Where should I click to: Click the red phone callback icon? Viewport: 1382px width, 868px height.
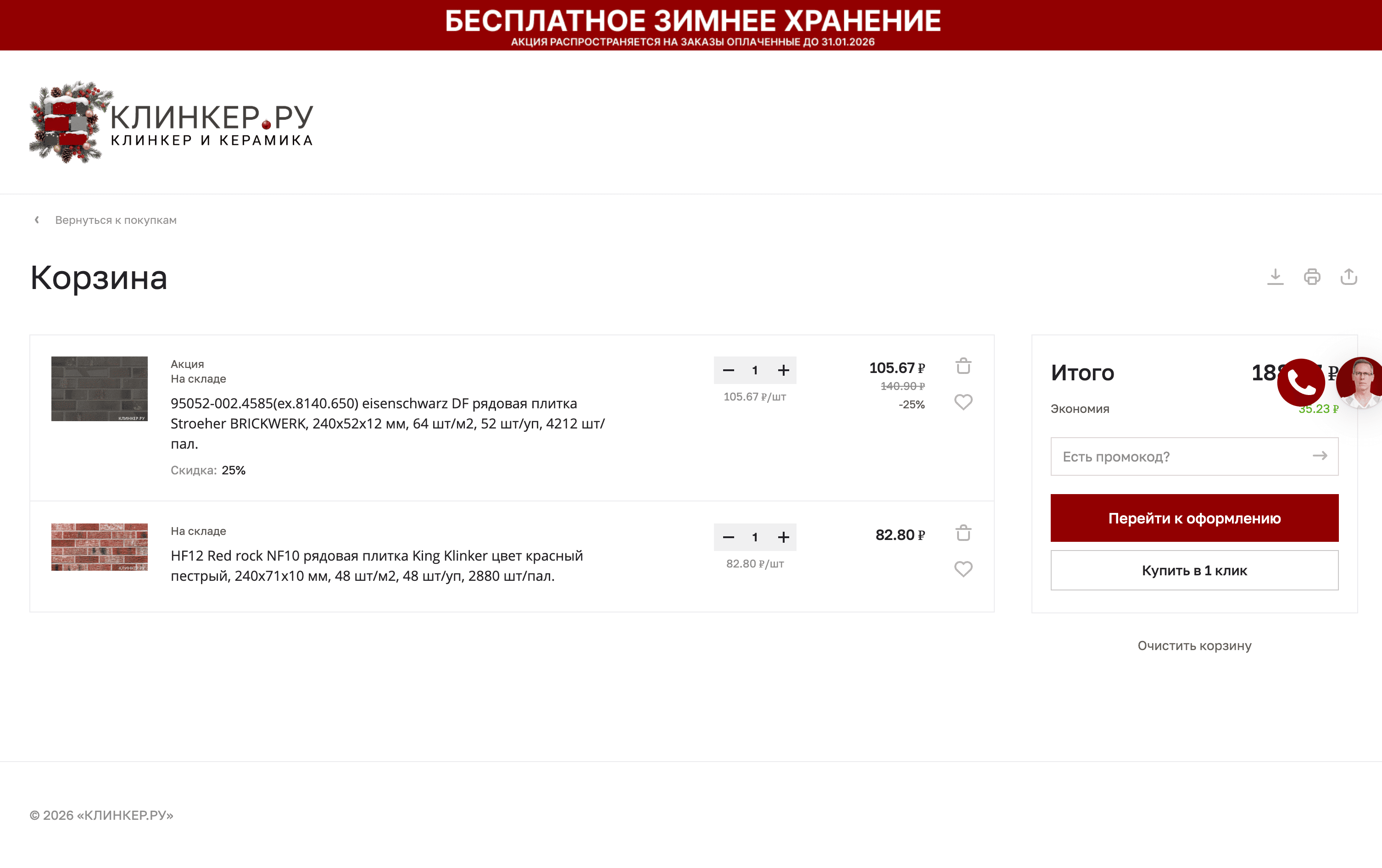(1300, 382)
